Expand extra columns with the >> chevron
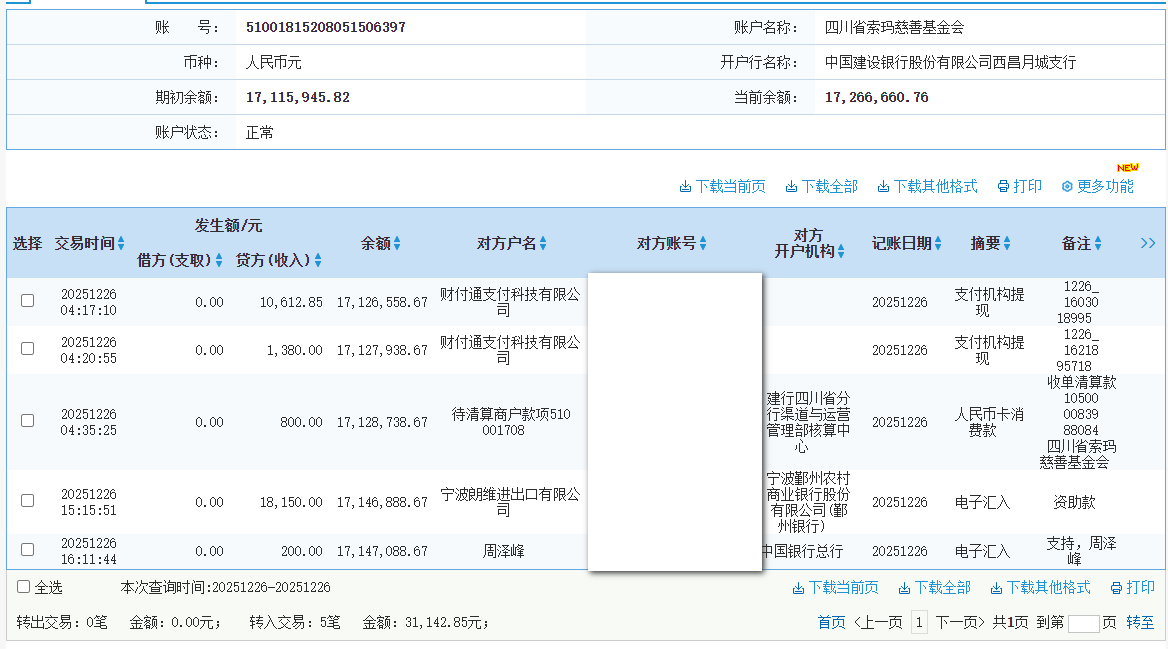 (1148, 242)
